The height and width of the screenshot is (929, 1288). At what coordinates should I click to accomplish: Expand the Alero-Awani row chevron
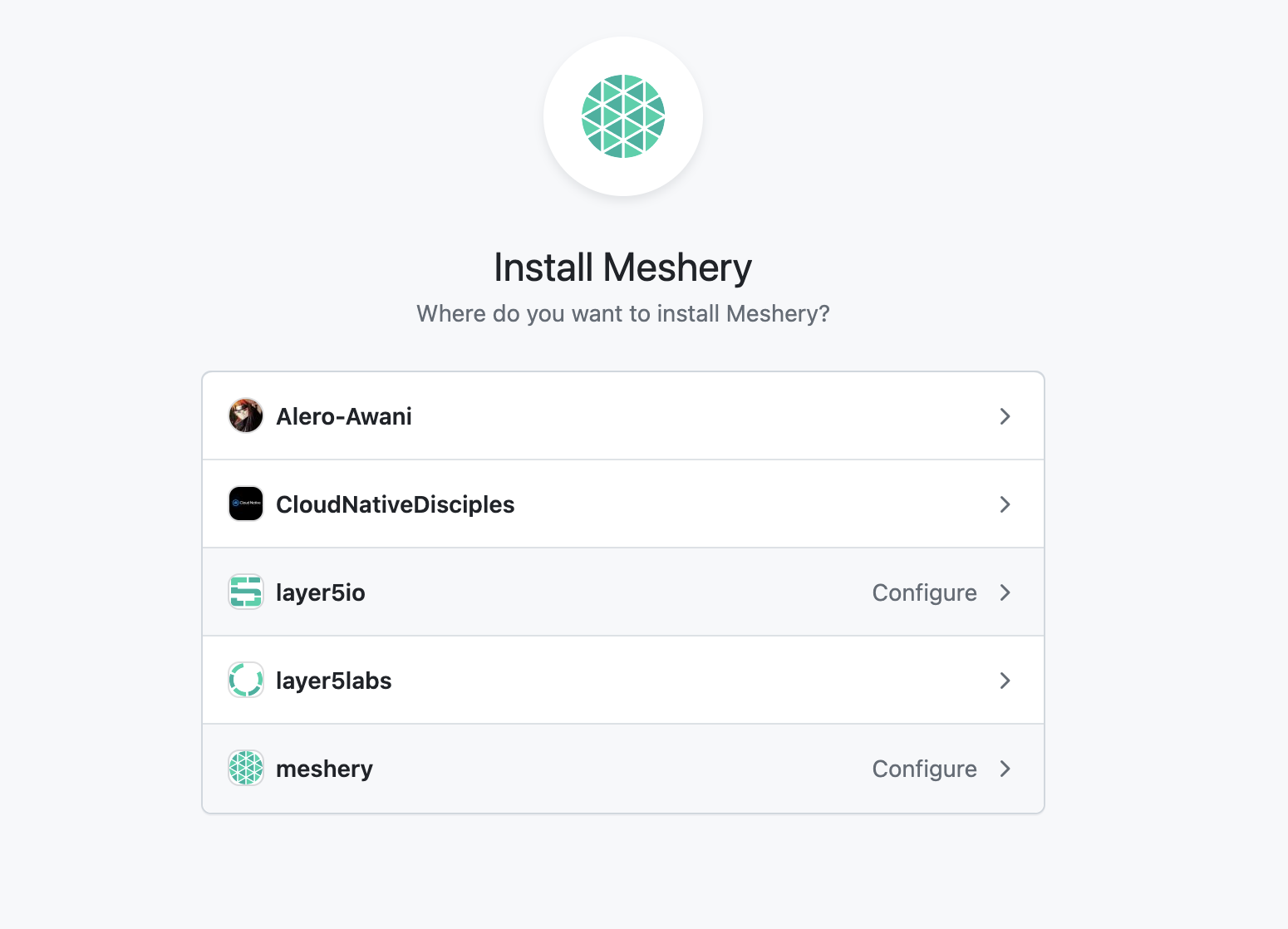pyautogui.click(x=1005, y=415)
